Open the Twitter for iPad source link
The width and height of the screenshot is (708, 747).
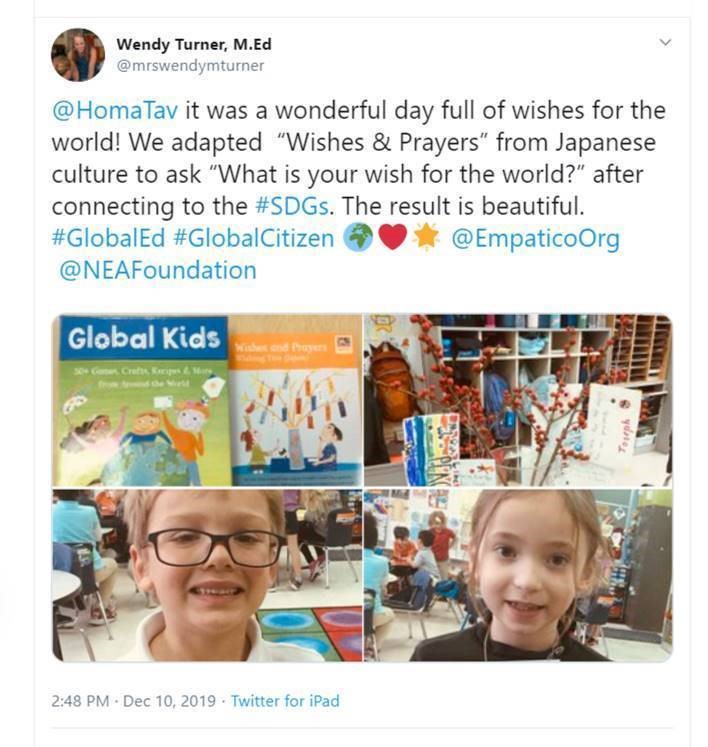pos(285,701)
